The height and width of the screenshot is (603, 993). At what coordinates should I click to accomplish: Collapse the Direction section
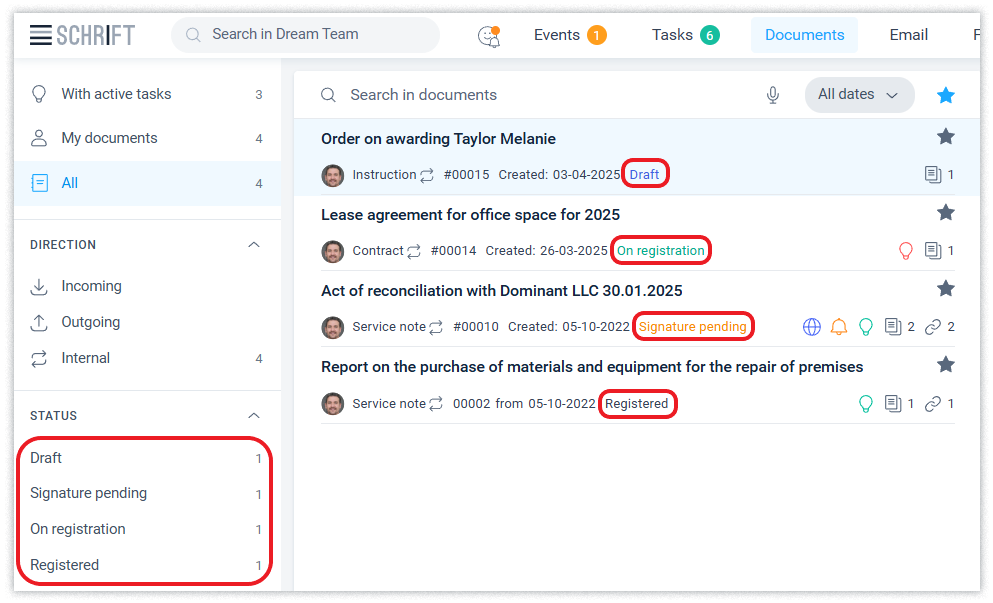[254, 245]
